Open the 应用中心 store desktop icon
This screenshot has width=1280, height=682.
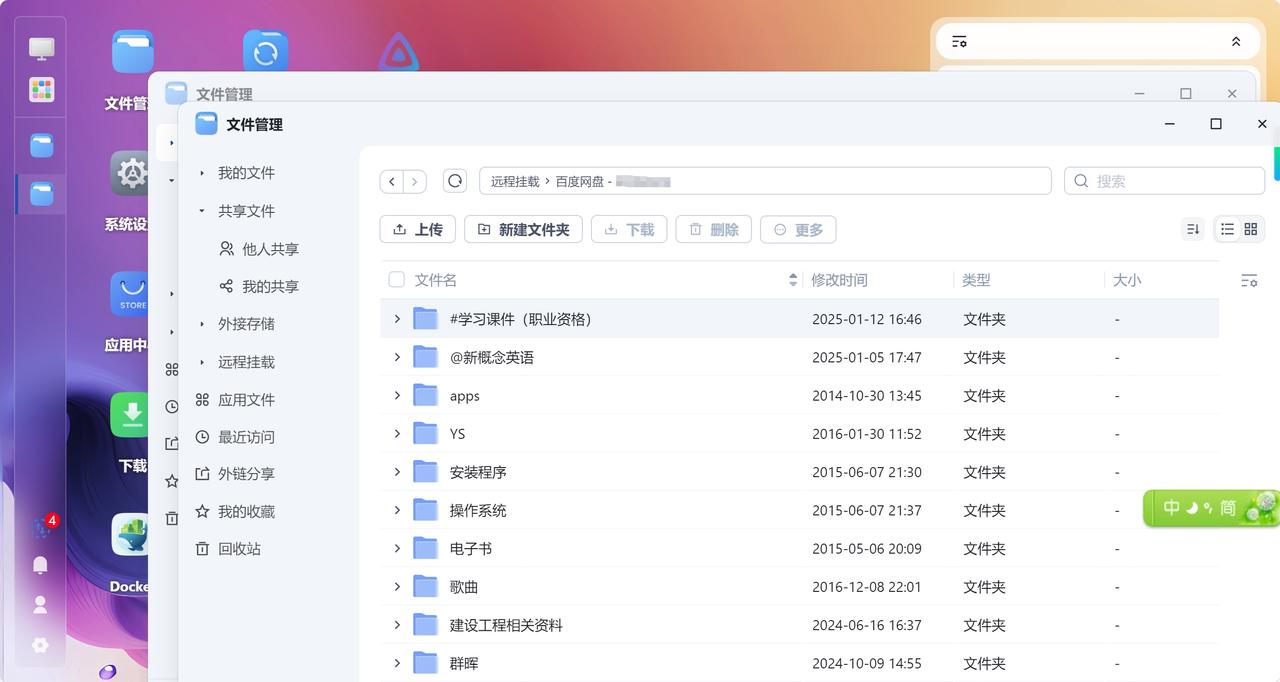point(129,294)
